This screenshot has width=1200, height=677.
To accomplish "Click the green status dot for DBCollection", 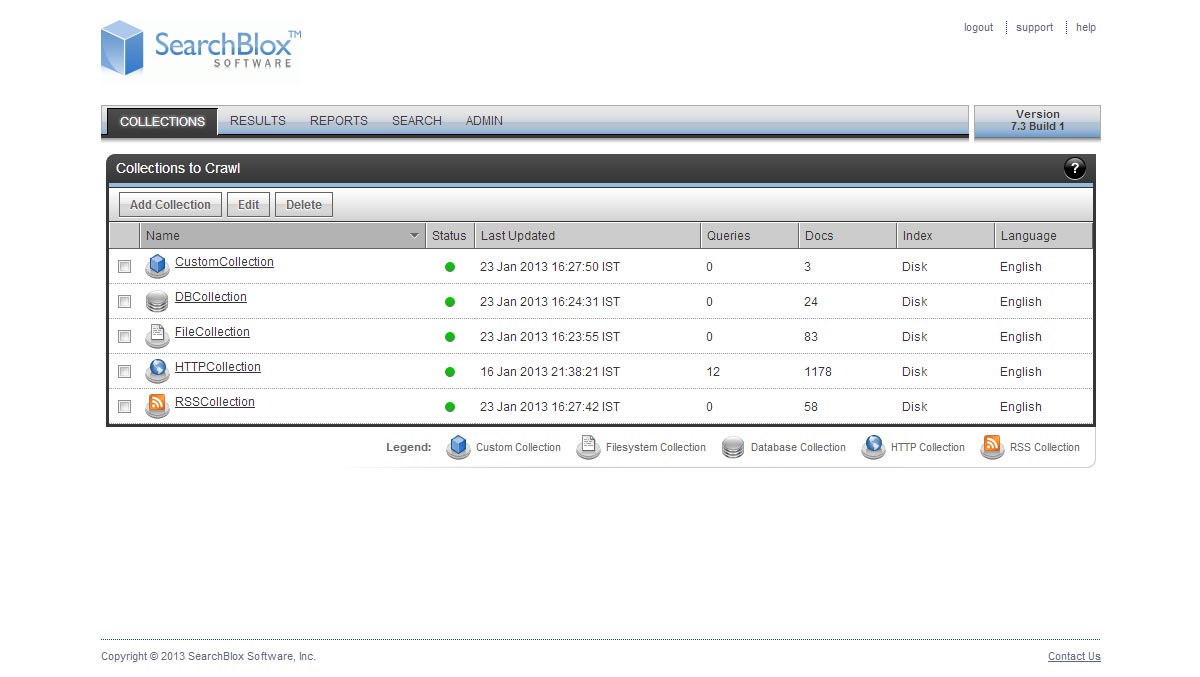I will click(450, 302).
